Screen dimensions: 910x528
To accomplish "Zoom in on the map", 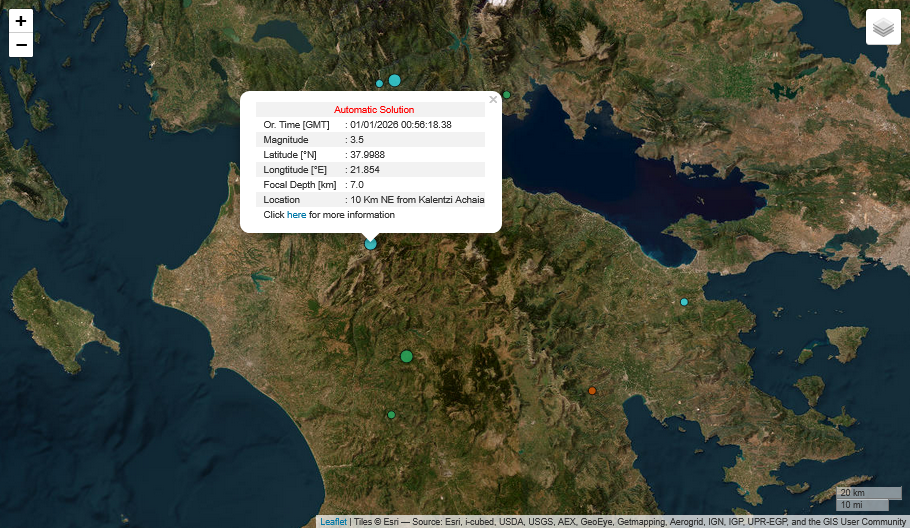I will tap(21, 21).
